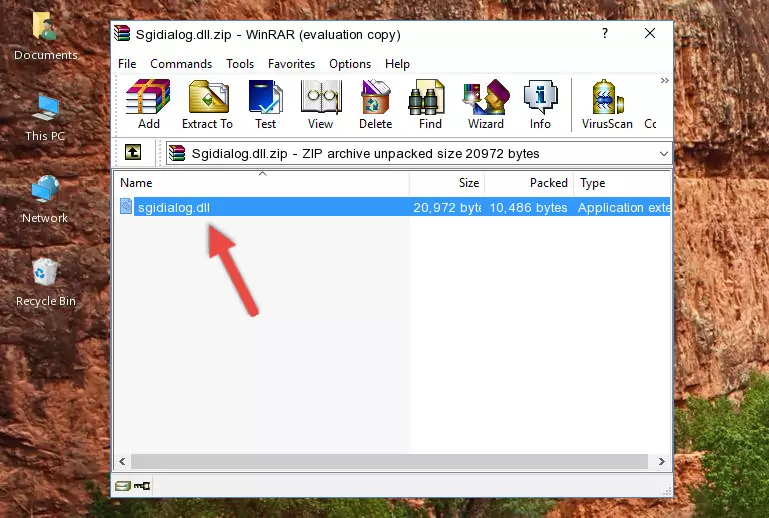Select the sgidialog.dll file row

pos(393,207)
